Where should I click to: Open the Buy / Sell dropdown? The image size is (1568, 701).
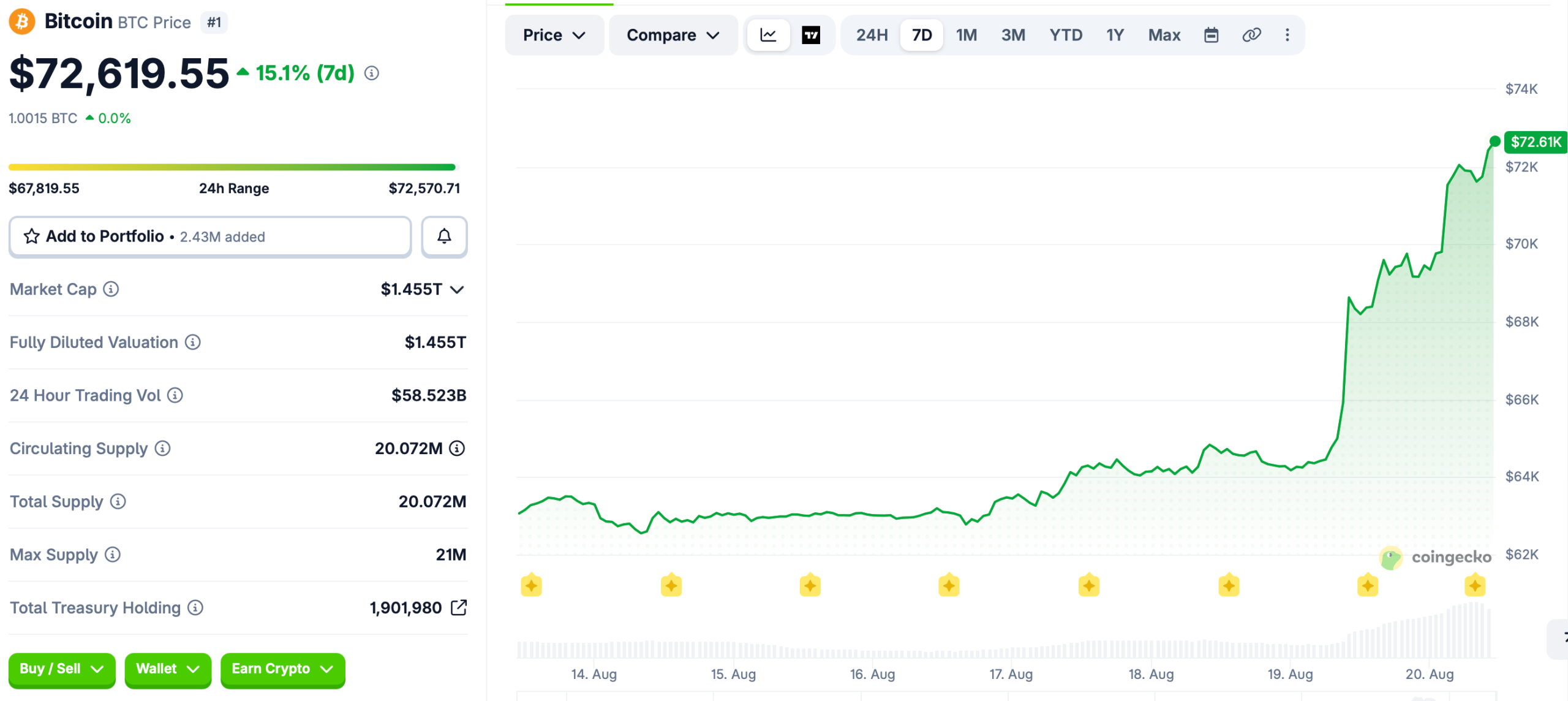(62, 669)
